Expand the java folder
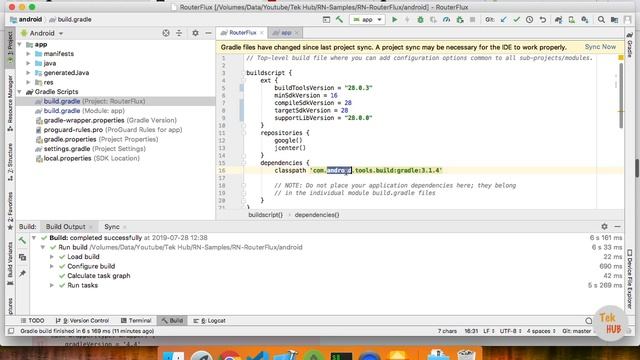 29,63
